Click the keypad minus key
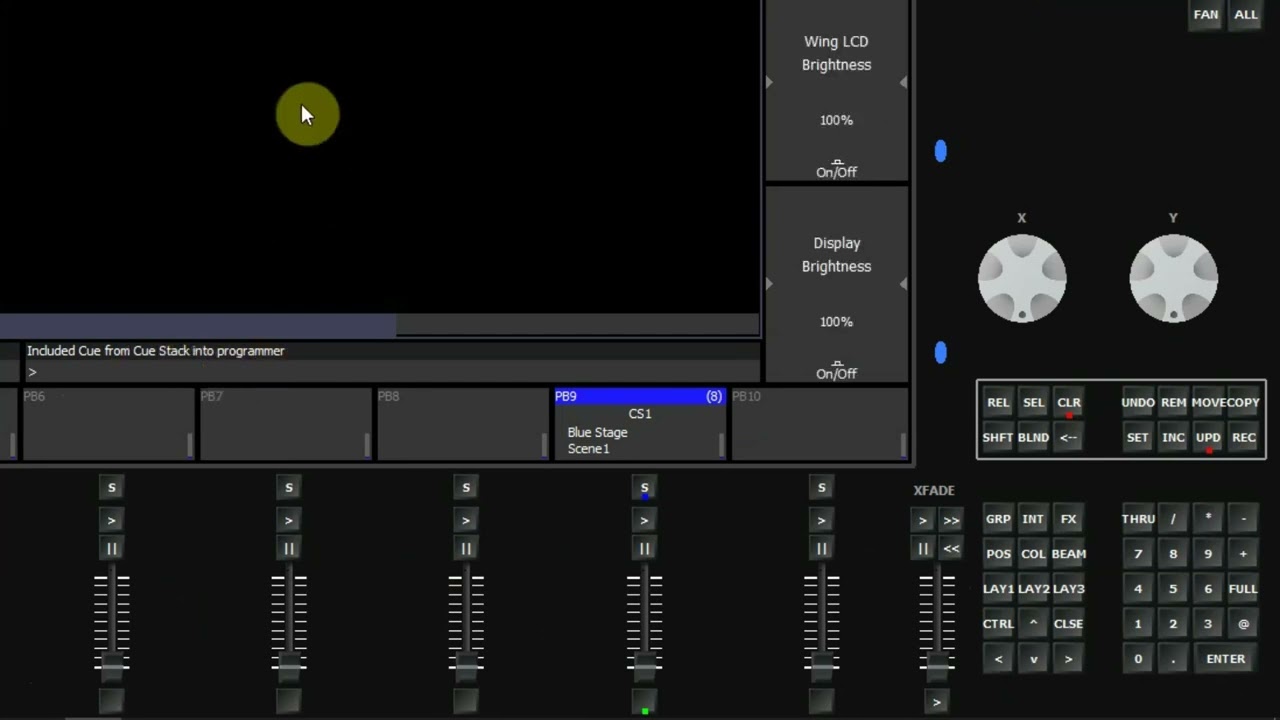The height and width of the screenshot is (720, 1280). [1243, 520]
